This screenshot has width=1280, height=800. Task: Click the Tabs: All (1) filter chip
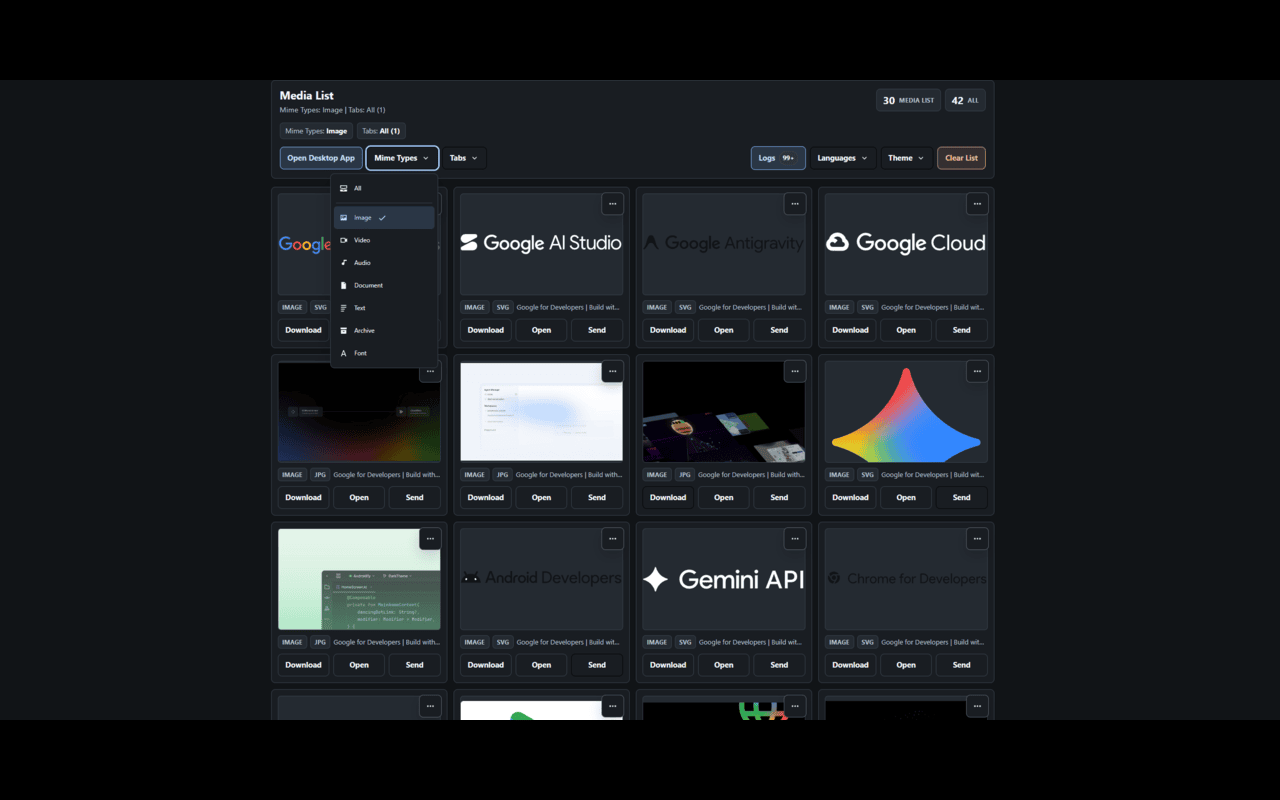tap(381, 131)
